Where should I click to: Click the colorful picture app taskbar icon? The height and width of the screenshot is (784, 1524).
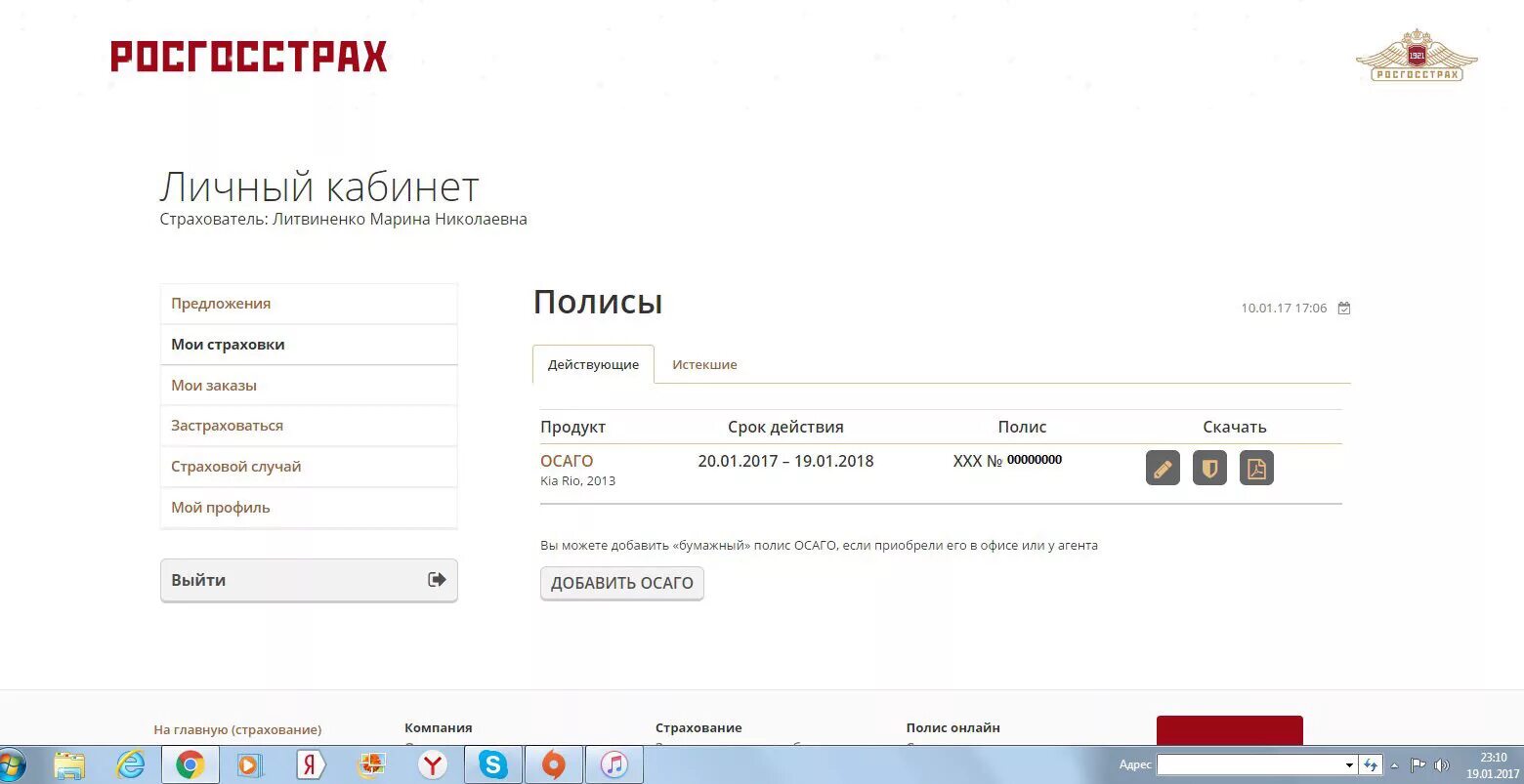click(371, 765)
